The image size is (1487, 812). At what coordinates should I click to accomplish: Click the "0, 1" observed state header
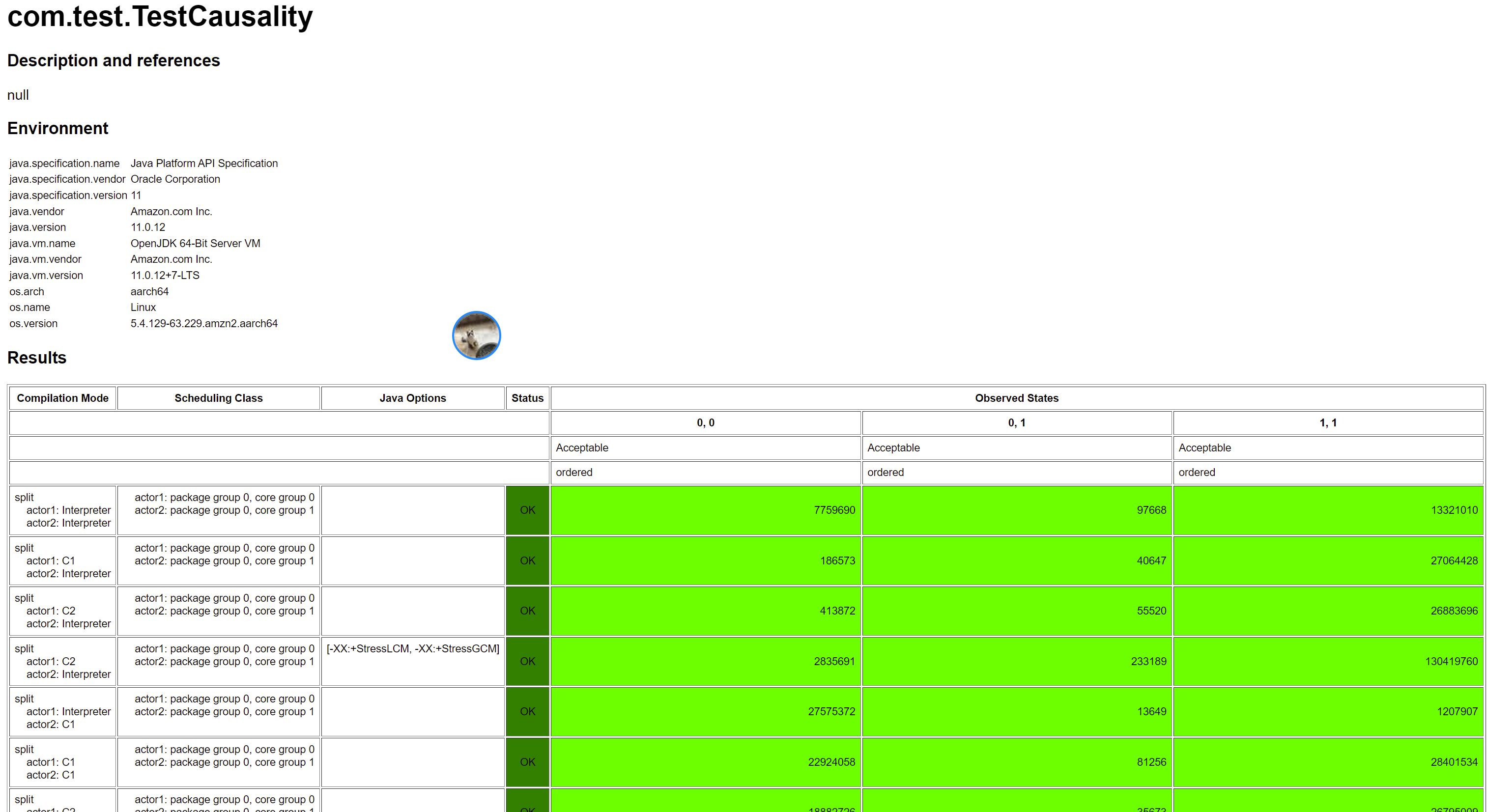point(1016,423)
